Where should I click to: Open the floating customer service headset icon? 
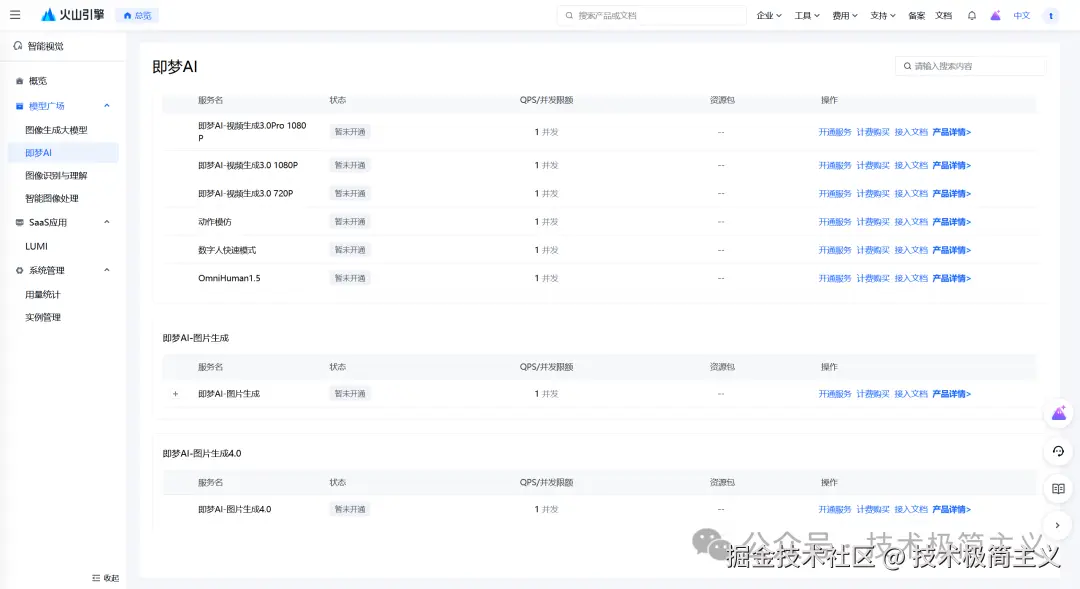click(1059, 451)
